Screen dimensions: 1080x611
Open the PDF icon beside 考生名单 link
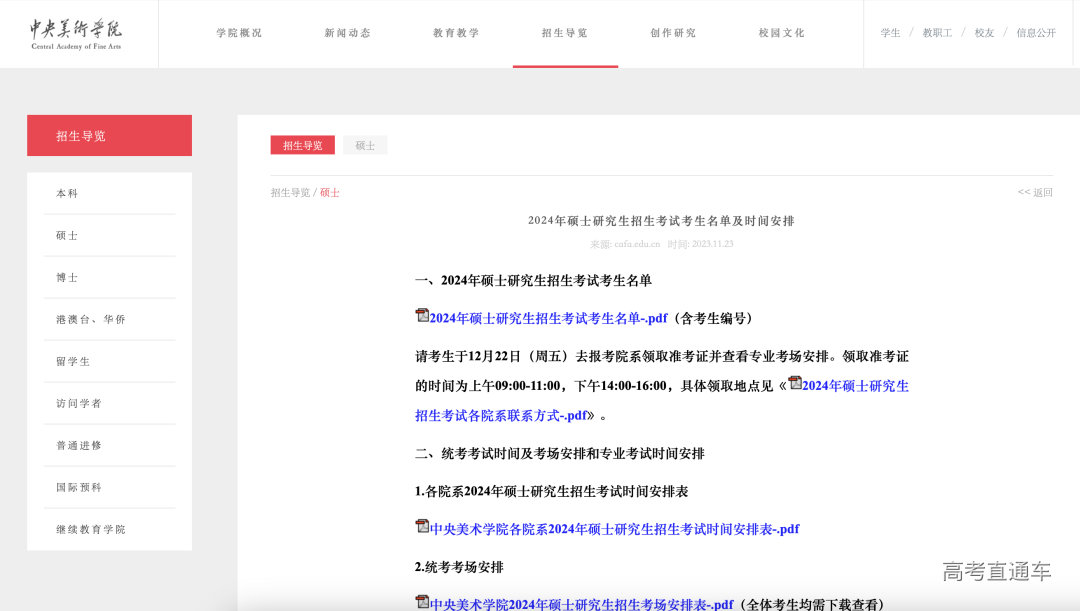[422, 315]
